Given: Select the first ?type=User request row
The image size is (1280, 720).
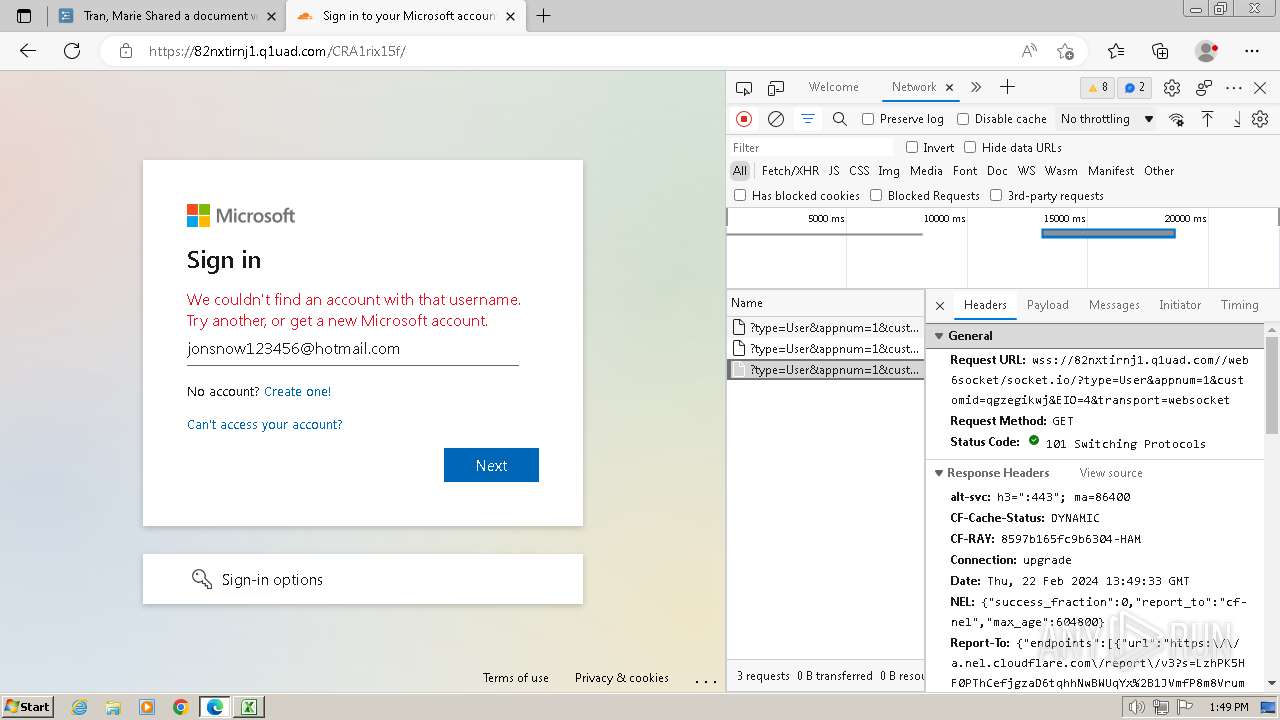Looking at the screenshot, I should 825,327.
